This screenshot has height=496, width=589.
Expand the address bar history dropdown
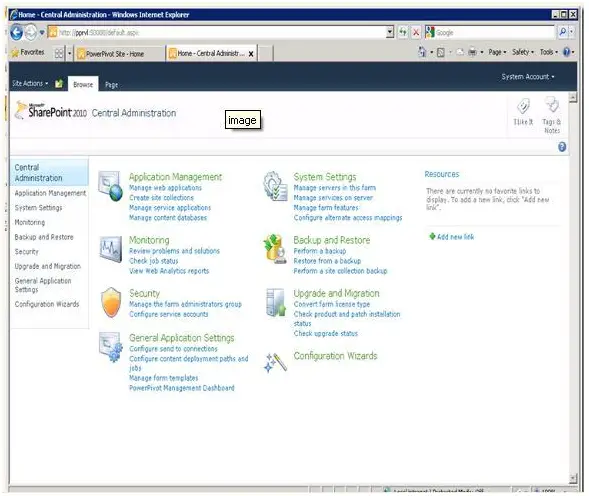pyautogui.click(x=390, y=32)
